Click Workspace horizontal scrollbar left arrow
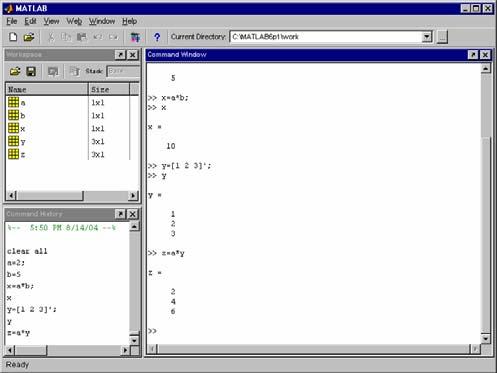497x373 pixels. coord(11,195)
